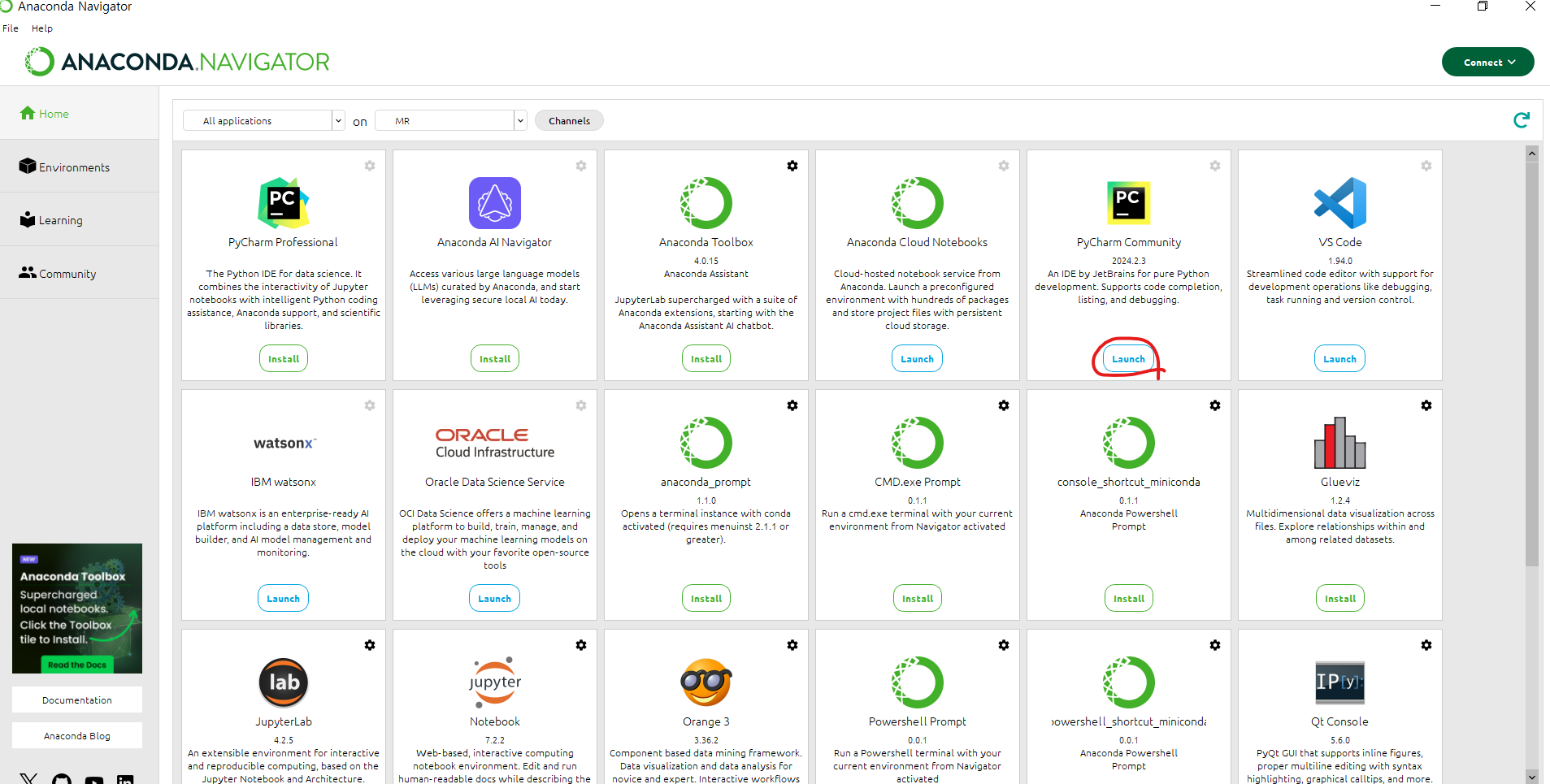Launch IBM watsonx
The image size is (1550, 784).
tap(283, 599)
